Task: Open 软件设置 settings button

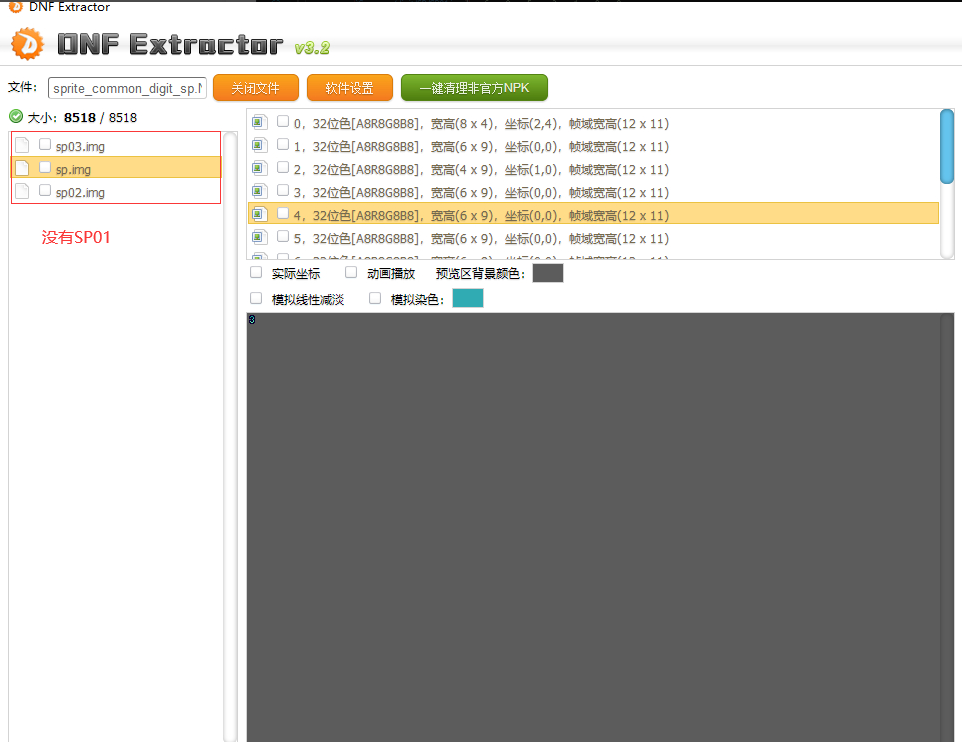Action: point(349,88)
